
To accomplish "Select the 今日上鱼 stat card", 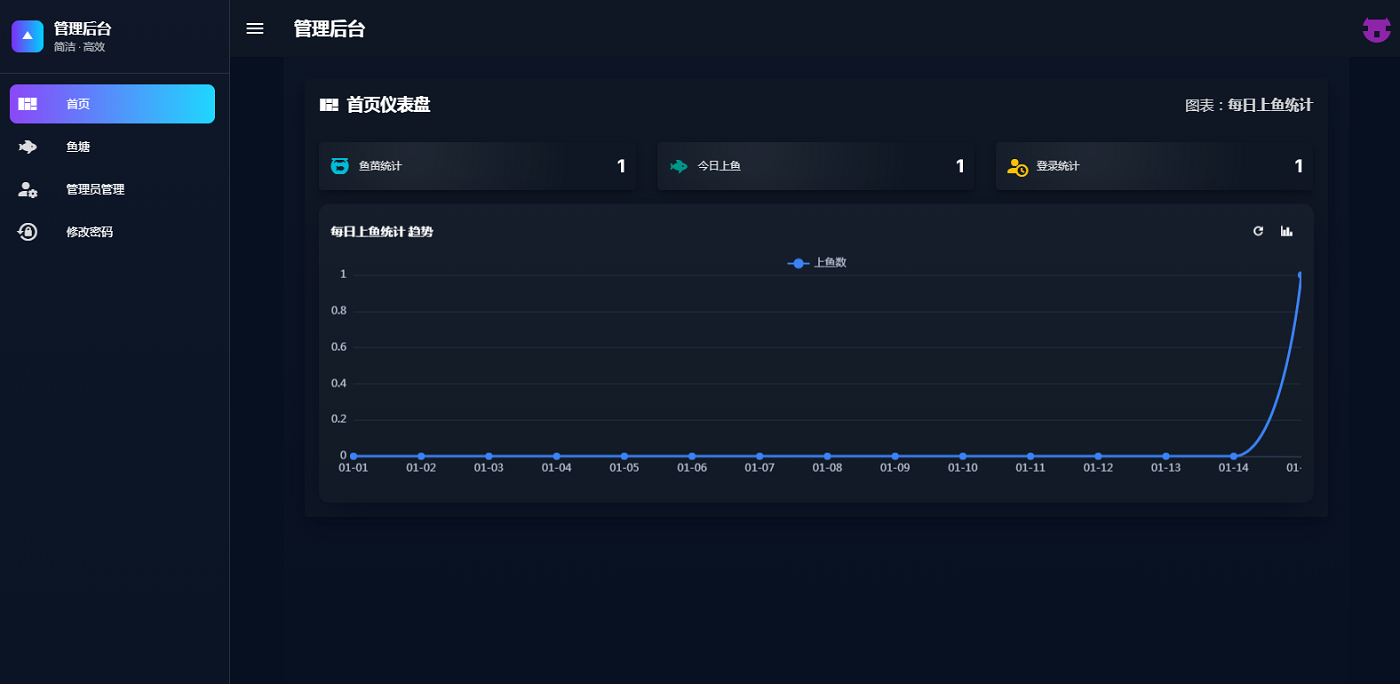I will tap(815, 166).
